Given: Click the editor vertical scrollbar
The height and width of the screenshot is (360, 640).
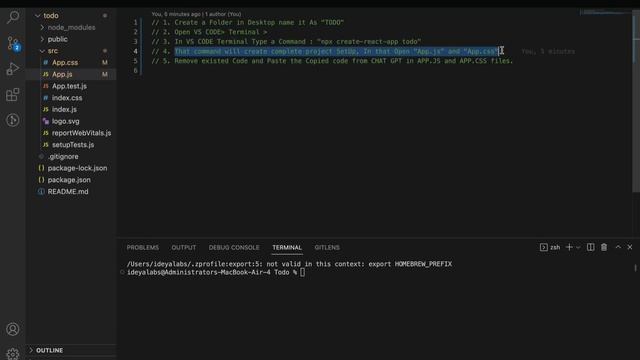Looking at the screenshot, I should 636,102.
